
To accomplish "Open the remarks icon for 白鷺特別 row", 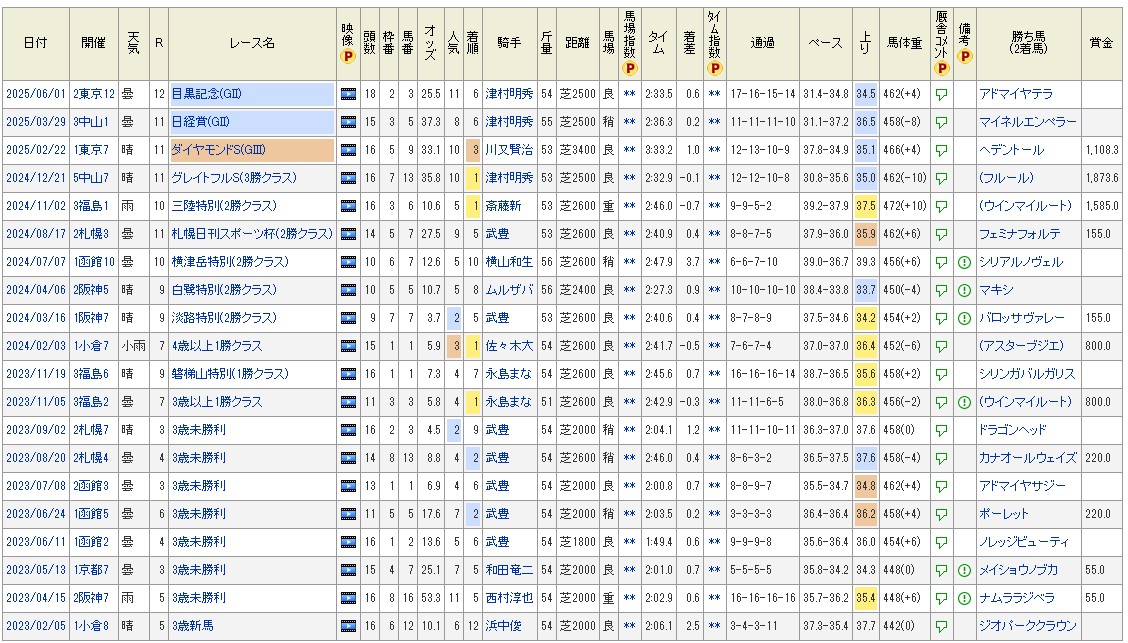I will (x=964, y=290).
